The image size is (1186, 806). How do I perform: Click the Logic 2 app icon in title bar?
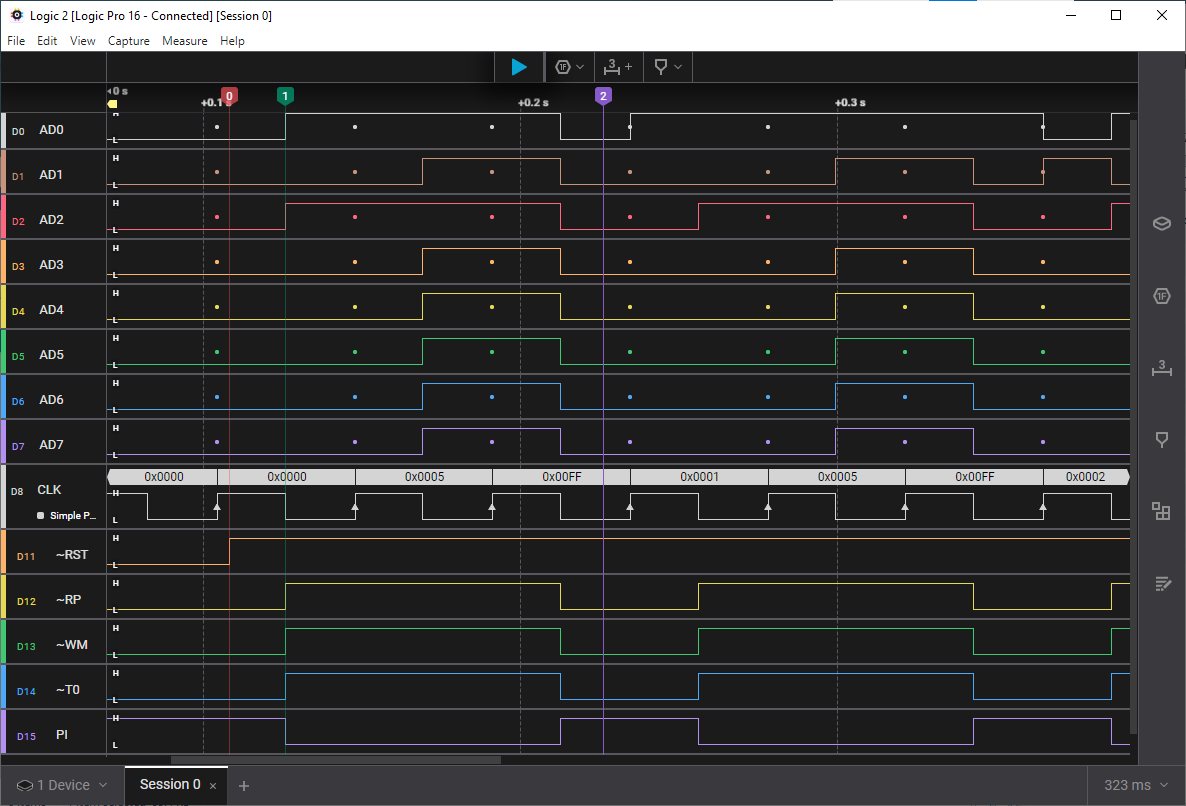click(17, 15)
